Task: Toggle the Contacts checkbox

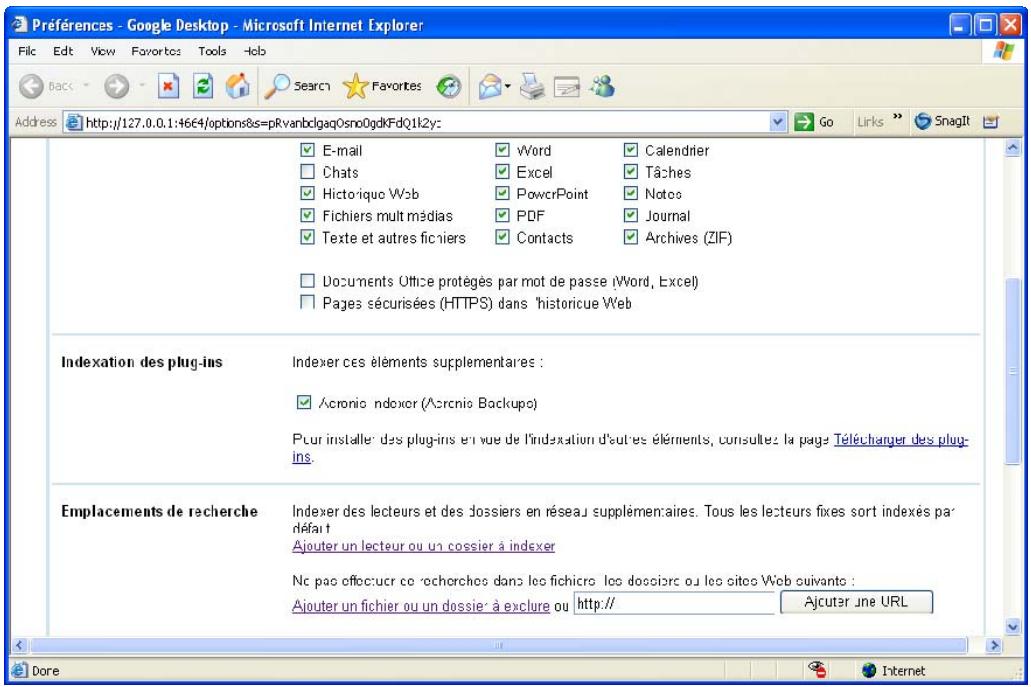Action: pyautogui.click(x=502, y=237)
